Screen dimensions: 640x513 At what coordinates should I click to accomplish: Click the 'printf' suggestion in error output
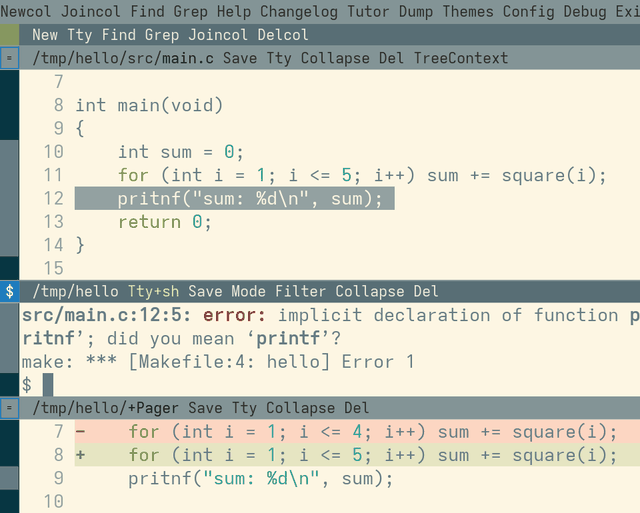tap(288, 338)
